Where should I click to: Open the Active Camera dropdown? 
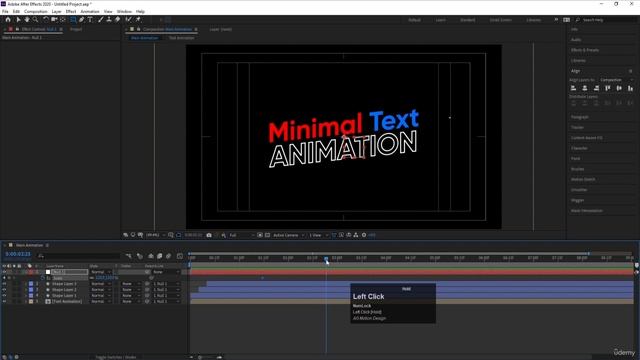(x=289, y=235)
